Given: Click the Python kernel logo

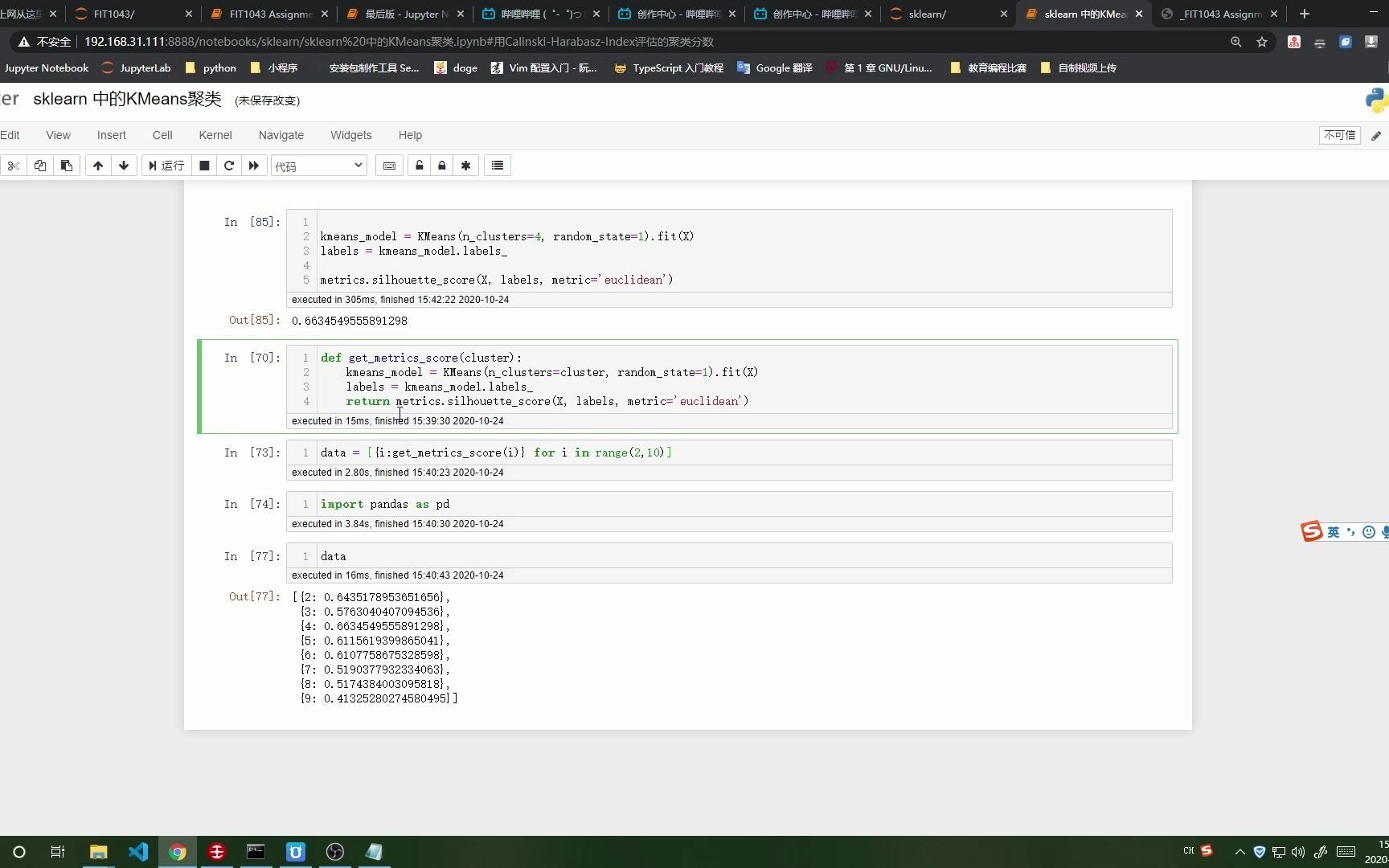Looking at the screenshot, I should [1376, 100].
